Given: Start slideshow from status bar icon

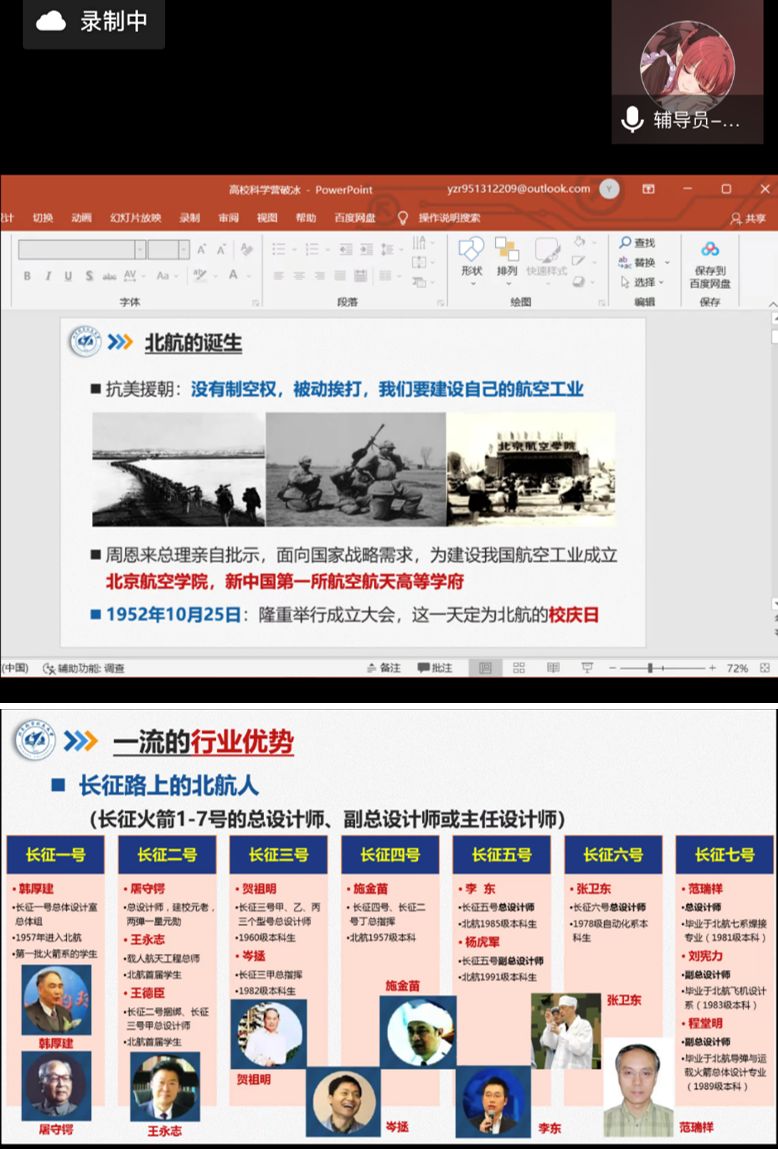Looking at the screenshot, I should click(586, 668).
